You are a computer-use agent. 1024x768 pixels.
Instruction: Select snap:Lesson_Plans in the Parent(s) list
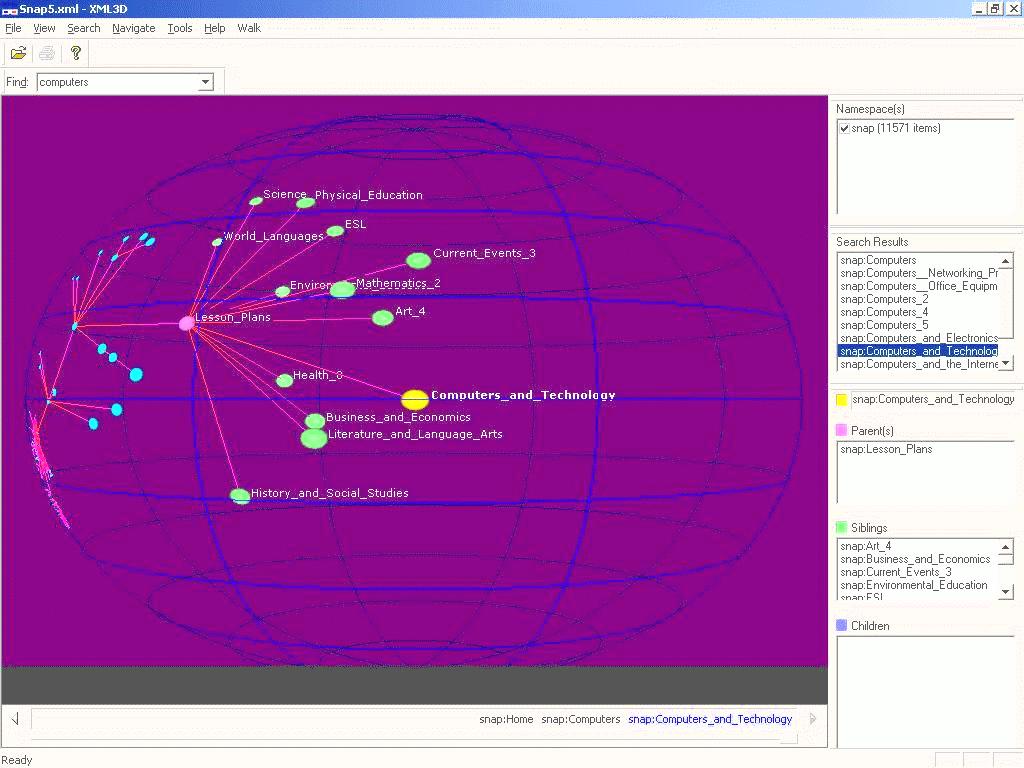click(x=886, y=449)
